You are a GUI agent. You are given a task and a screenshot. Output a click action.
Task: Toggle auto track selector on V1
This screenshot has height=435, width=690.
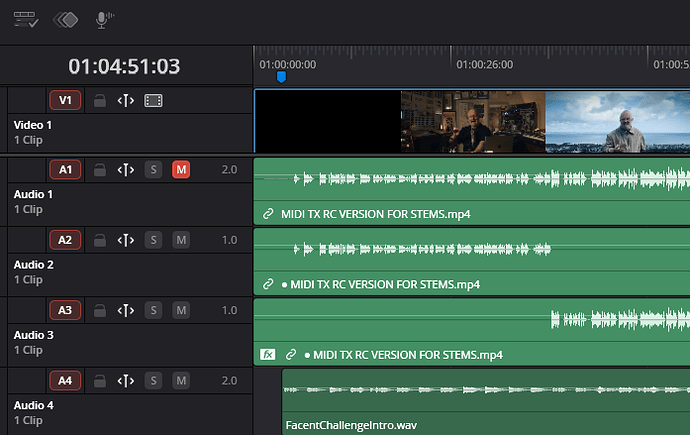click(x=126, y=100)
